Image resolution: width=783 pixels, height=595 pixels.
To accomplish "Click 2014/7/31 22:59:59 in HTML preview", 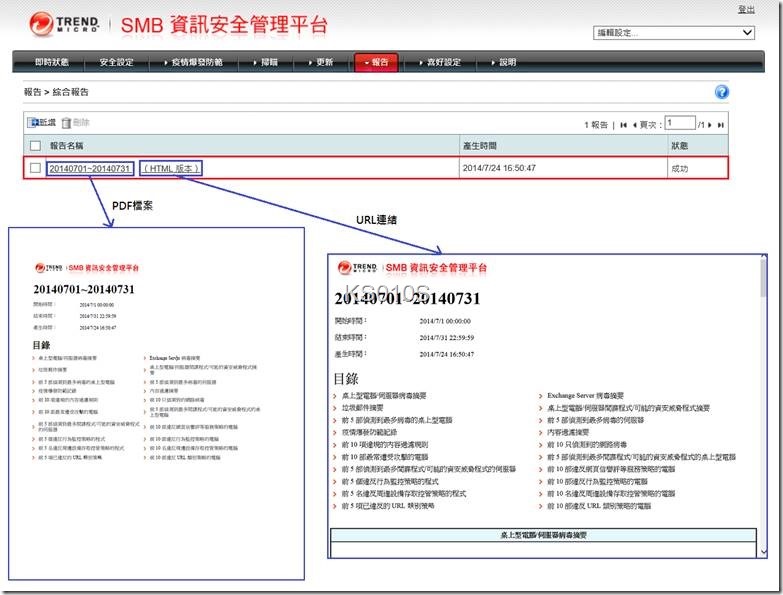I will coord(446,338).
